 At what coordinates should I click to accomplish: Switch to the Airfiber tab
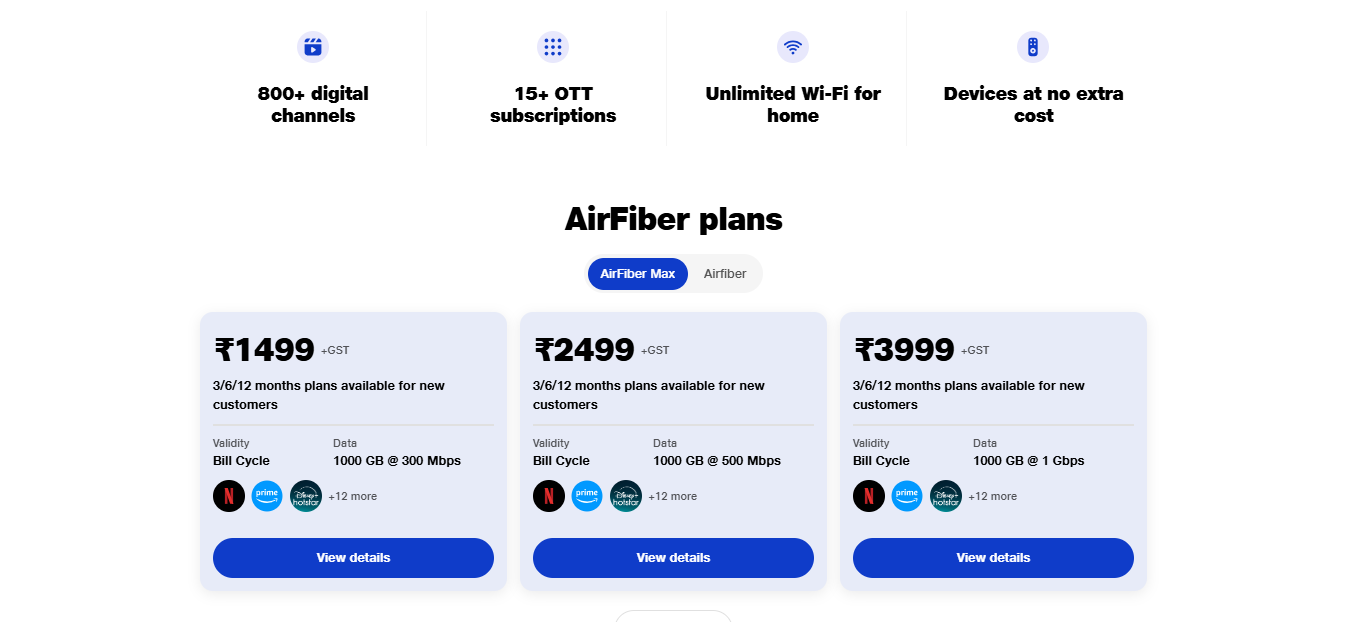[724, 273]
